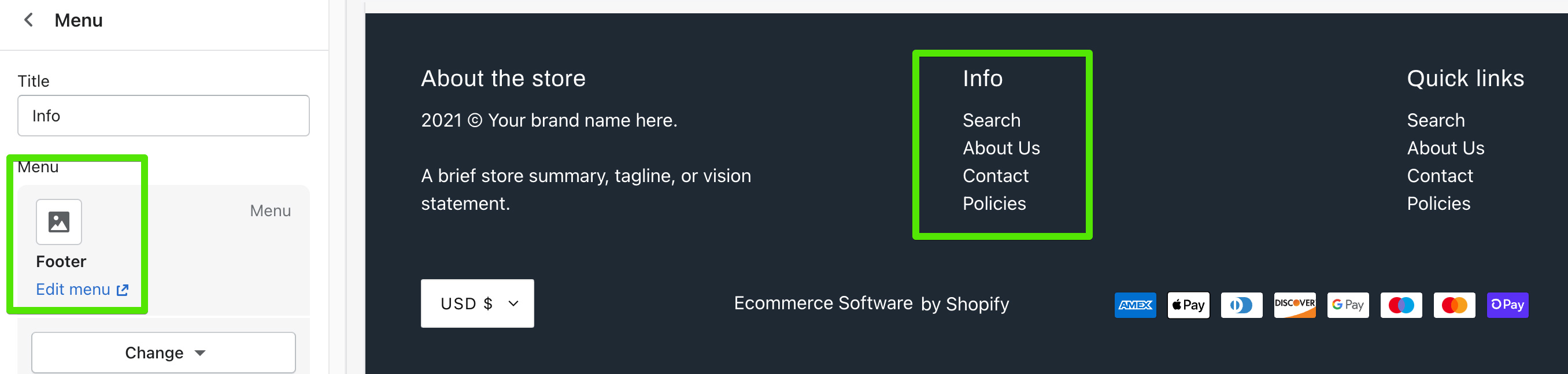Go back using the Menu back arrow
Image resolution: width=1568 pixels, height=374 pixels.
coord(28,20)
